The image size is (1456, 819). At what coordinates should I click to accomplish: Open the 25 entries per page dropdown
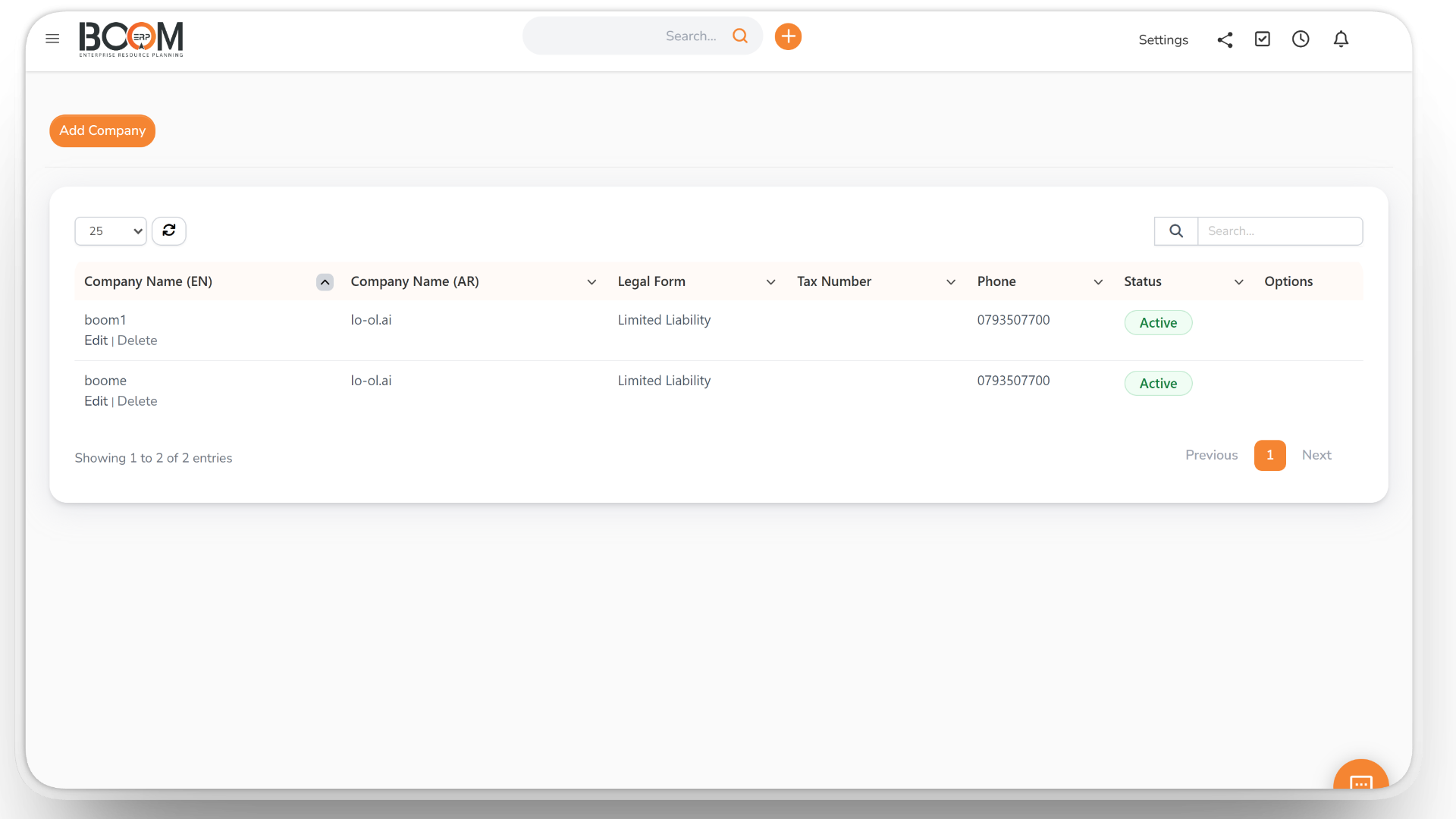(x=111, y=231)
